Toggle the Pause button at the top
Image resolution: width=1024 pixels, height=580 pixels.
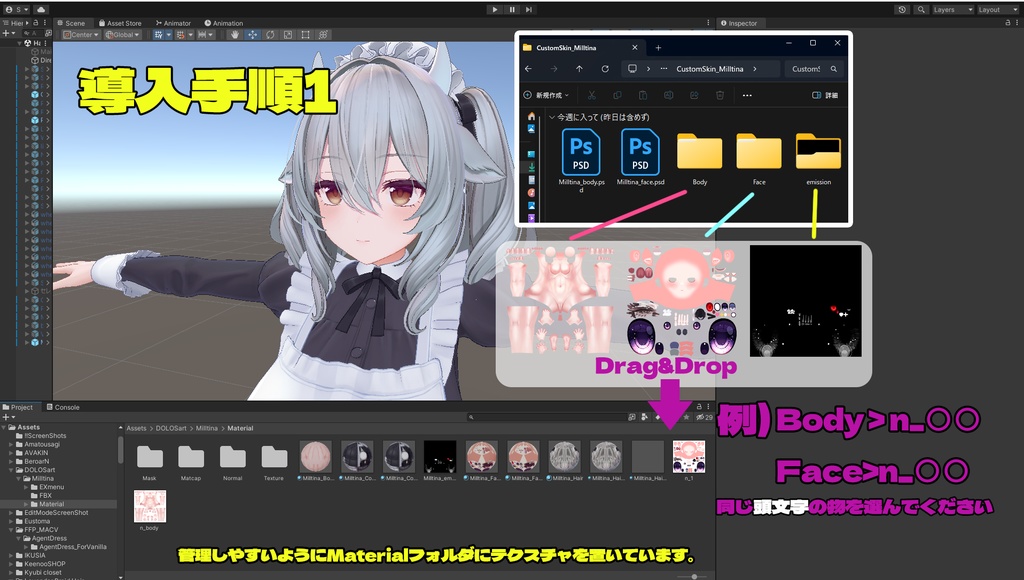(x=511, y=9)
